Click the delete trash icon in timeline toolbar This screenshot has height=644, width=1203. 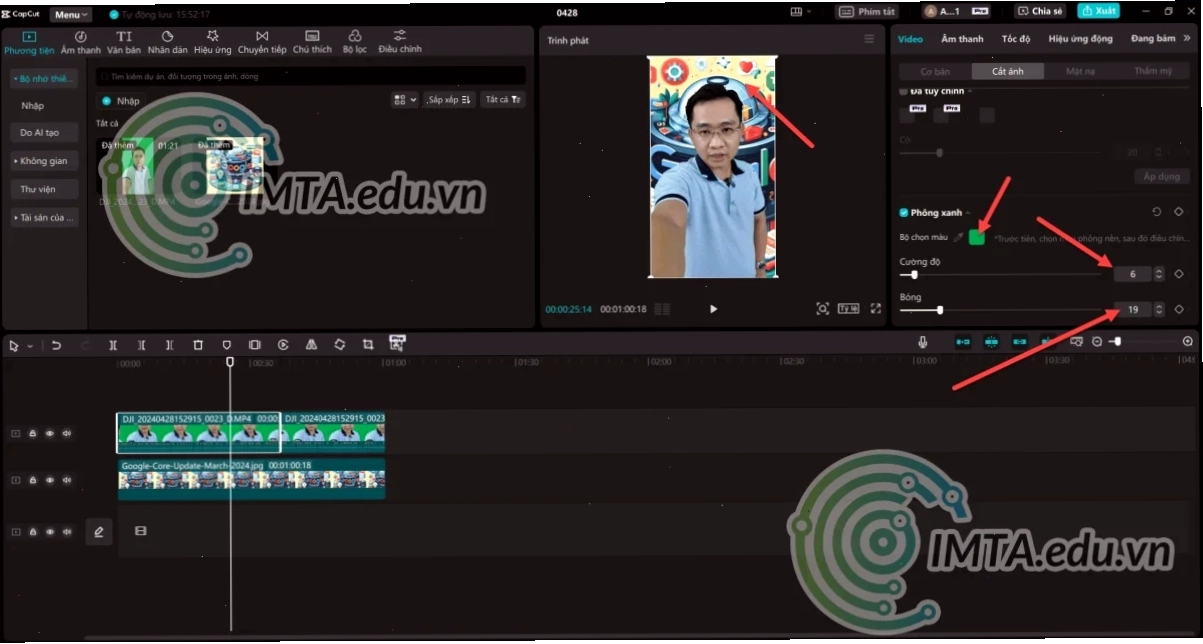click(198, 345)
